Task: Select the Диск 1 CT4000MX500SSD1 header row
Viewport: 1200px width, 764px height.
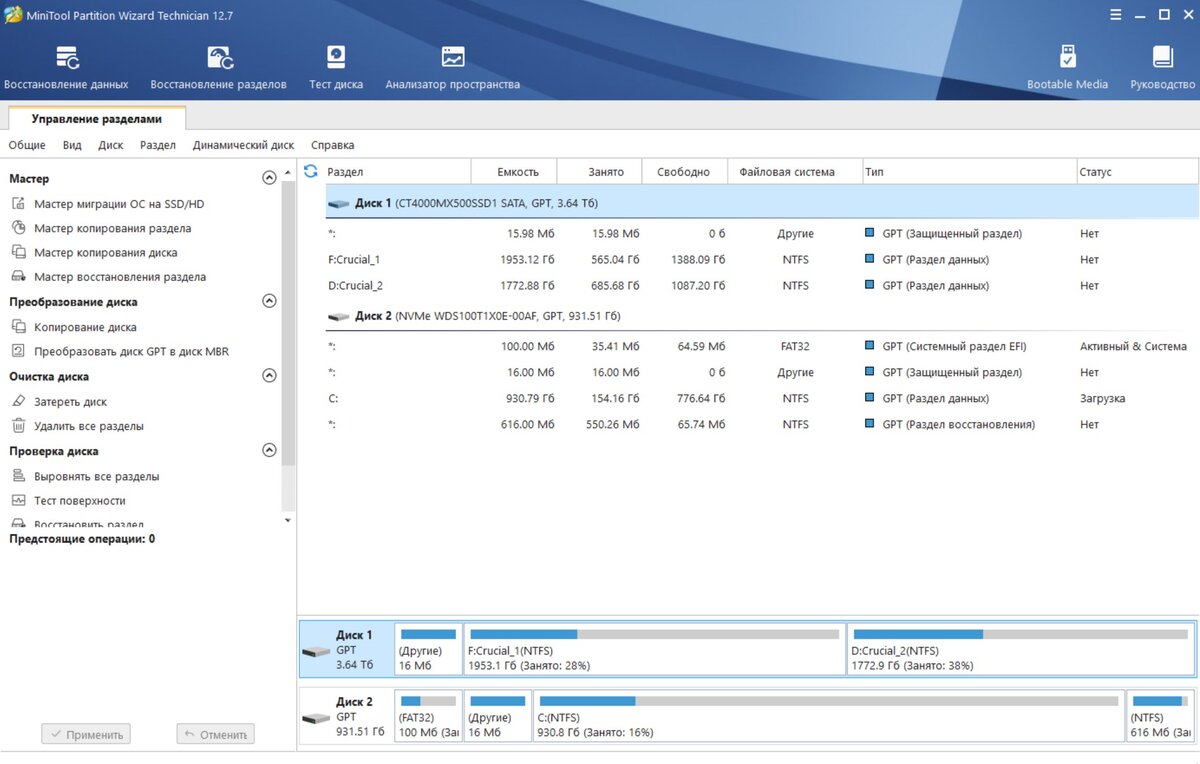Action: coord(762,203)
